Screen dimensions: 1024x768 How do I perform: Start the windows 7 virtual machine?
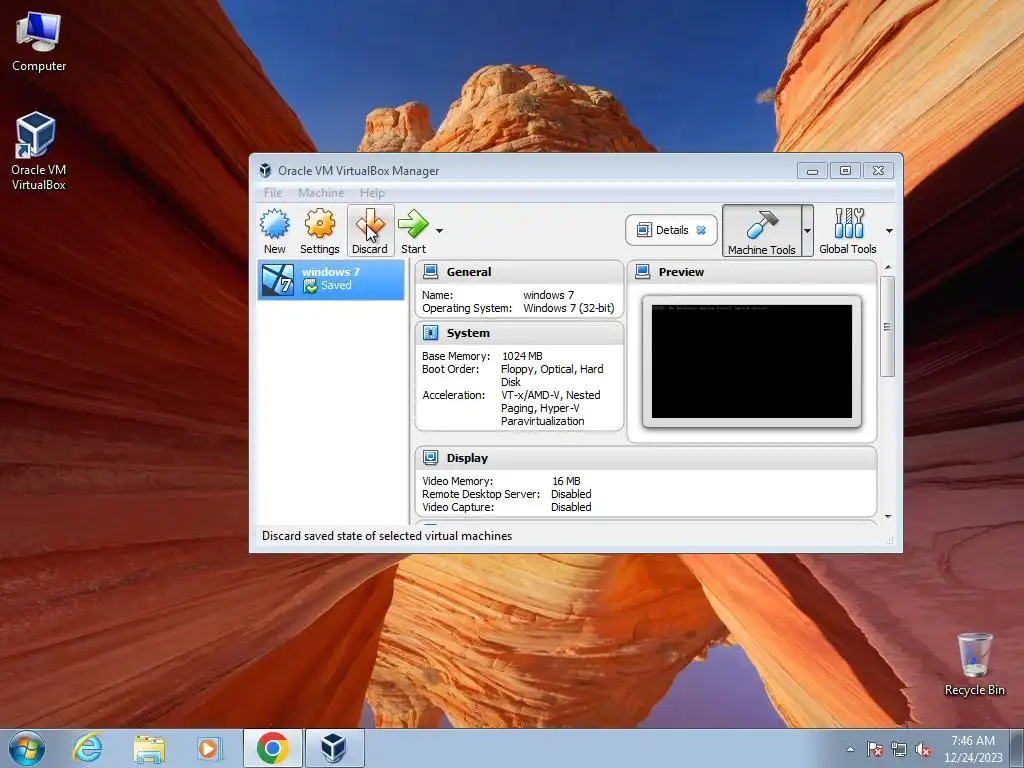[413, 231]
